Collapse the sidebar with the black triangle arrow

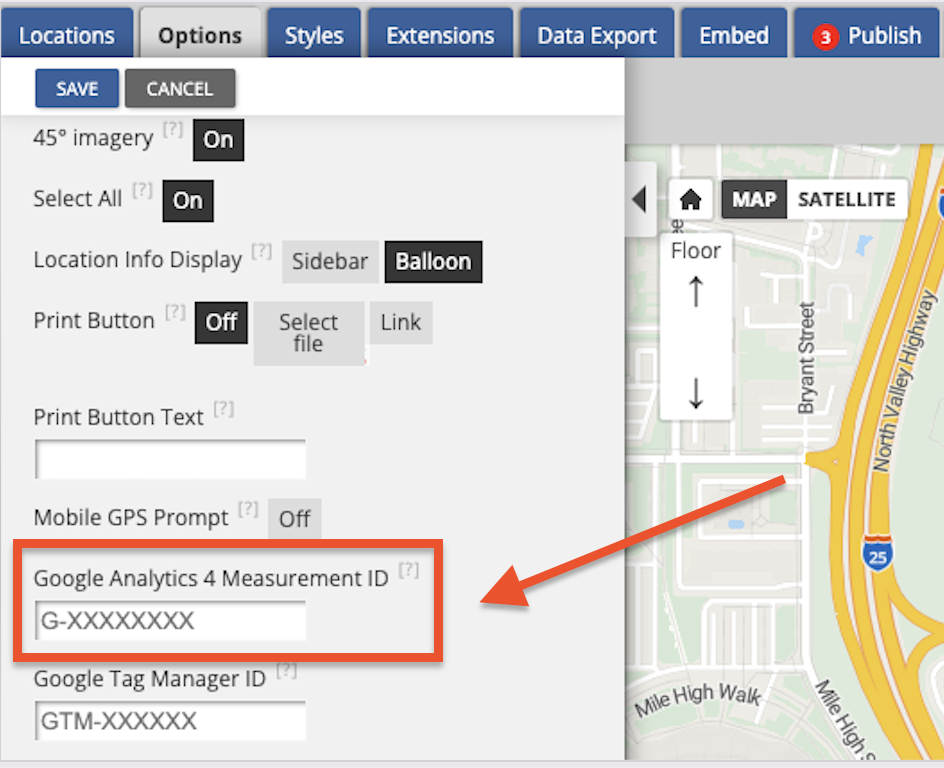[x=640, y=200]
